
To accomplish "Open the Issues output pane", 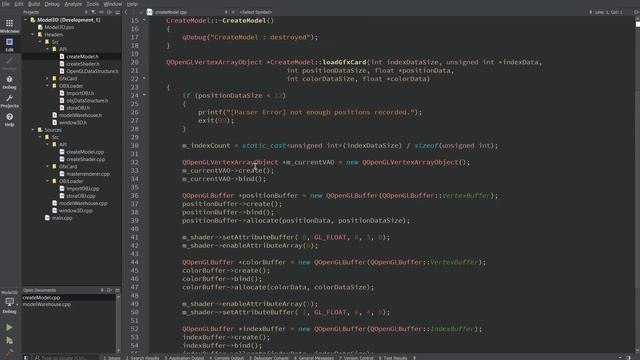I will pyautogui.click(x=112, y=358).
